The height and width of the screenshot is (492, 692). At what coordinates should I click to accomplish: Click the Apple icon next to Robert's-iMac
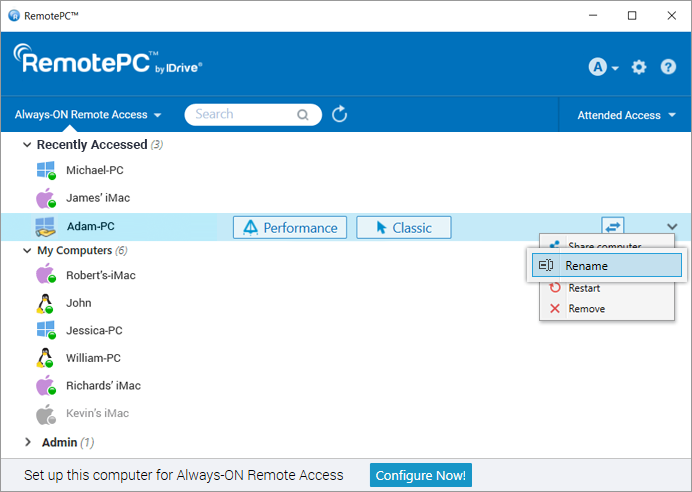(46, 274)
